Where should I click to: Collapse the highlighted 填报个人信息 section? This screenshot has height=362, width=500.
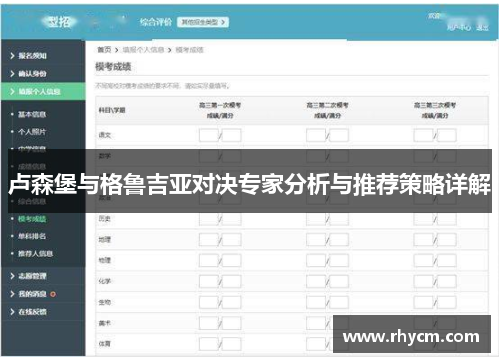tap(43, 91)
